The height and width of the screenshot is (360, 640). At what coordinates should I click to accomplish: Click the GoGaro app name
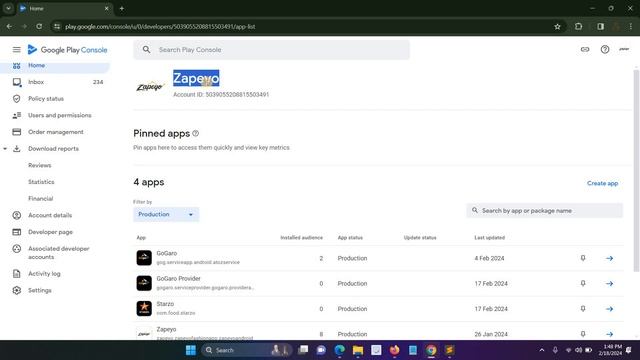167,253
